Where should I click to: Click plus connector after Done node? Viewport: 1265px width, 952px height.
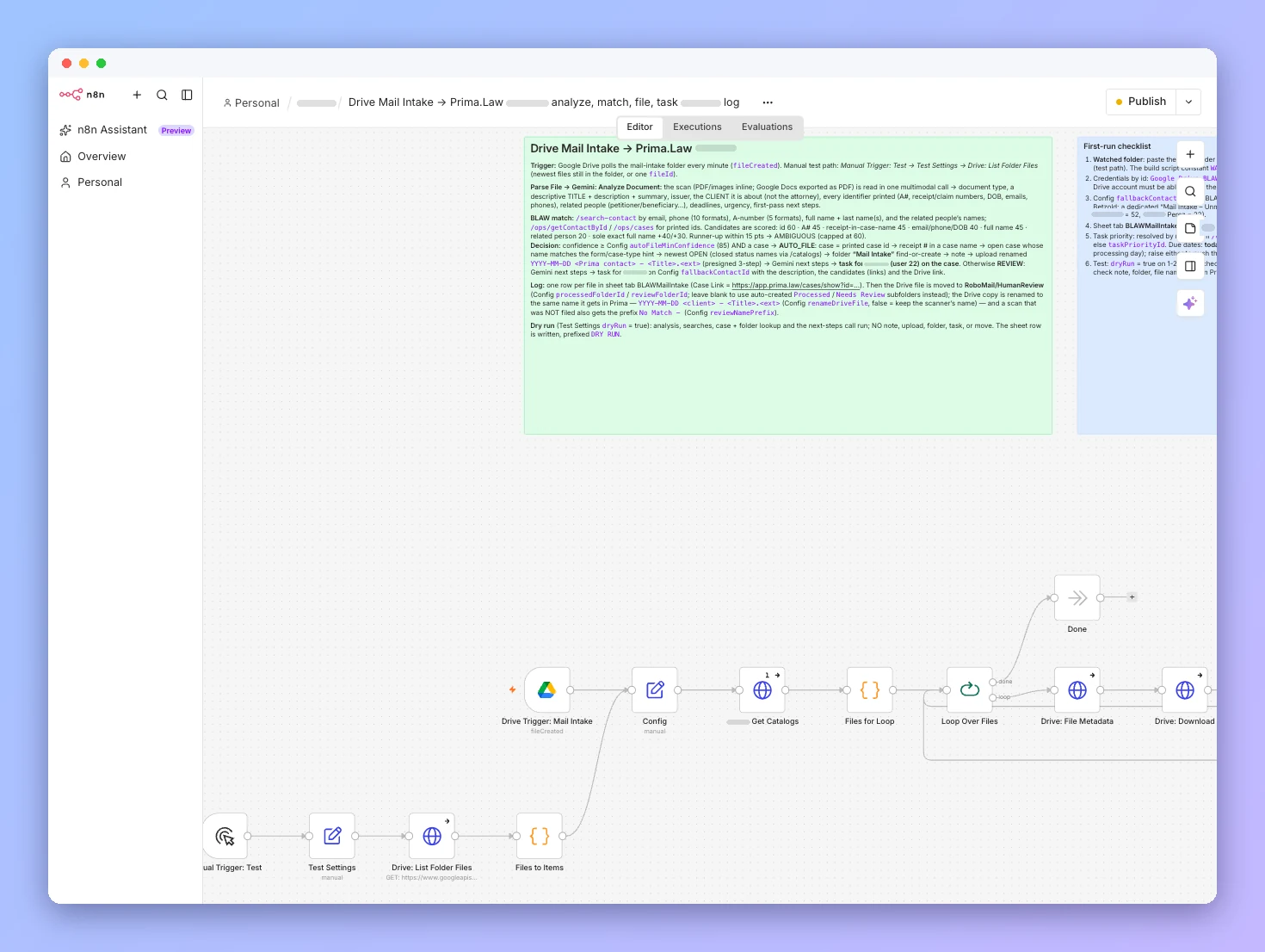pyautogui.click(x=1132, y=597)
